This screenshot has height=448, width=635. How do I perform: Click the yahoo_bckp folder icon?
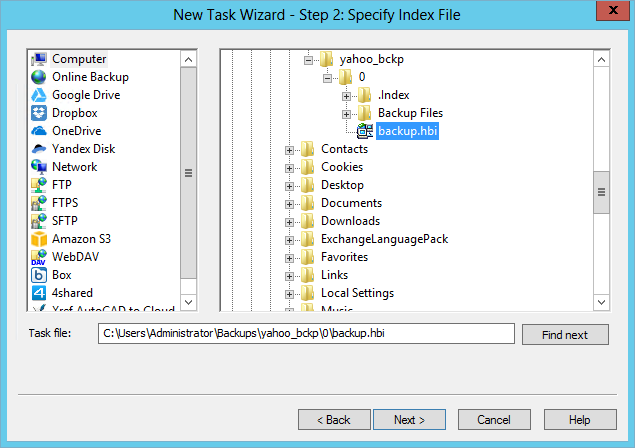click(x=326, y=59)
